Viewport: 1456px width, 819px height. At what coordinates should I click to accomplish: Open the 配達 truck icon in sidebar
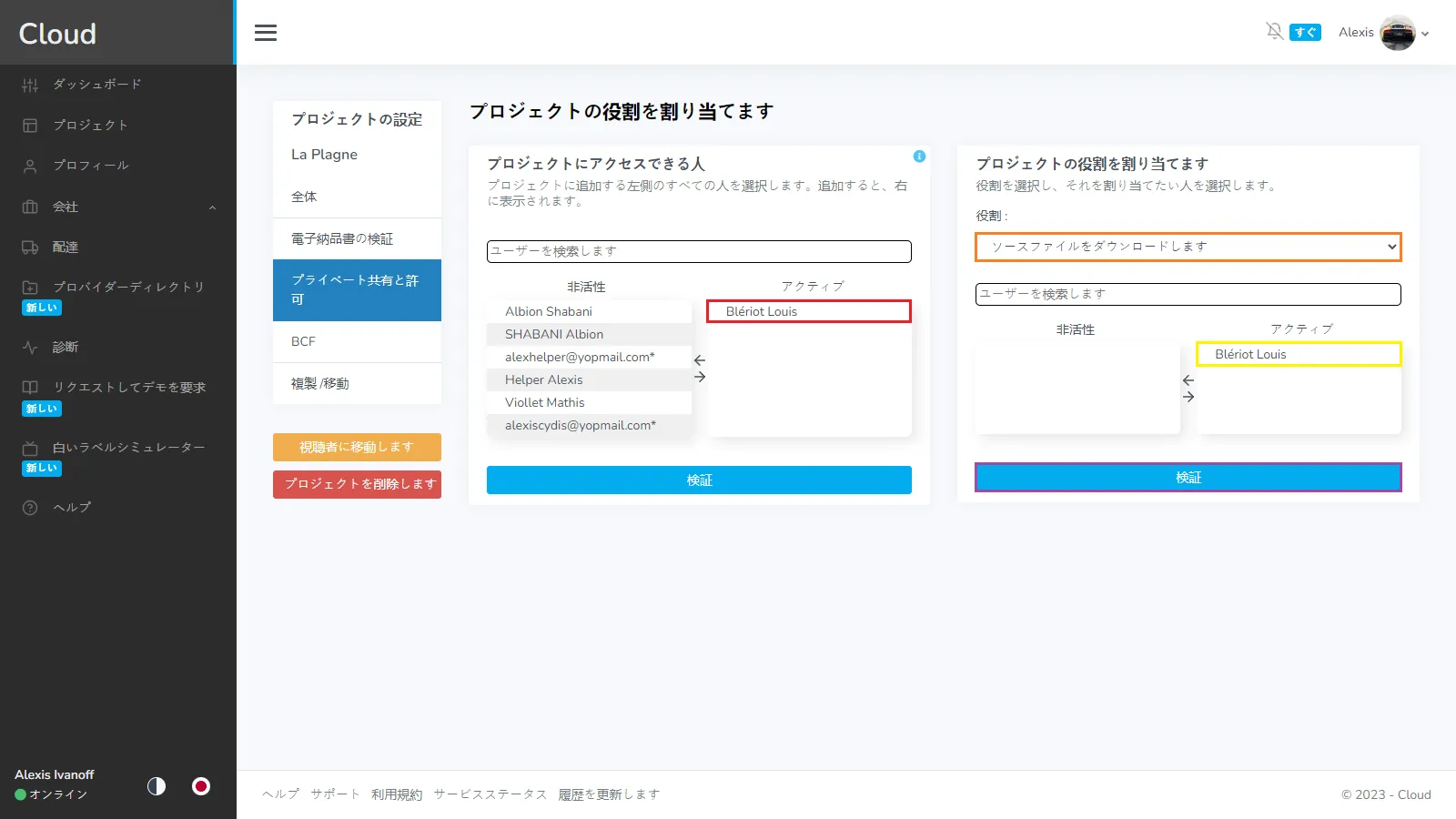[30, 248]
